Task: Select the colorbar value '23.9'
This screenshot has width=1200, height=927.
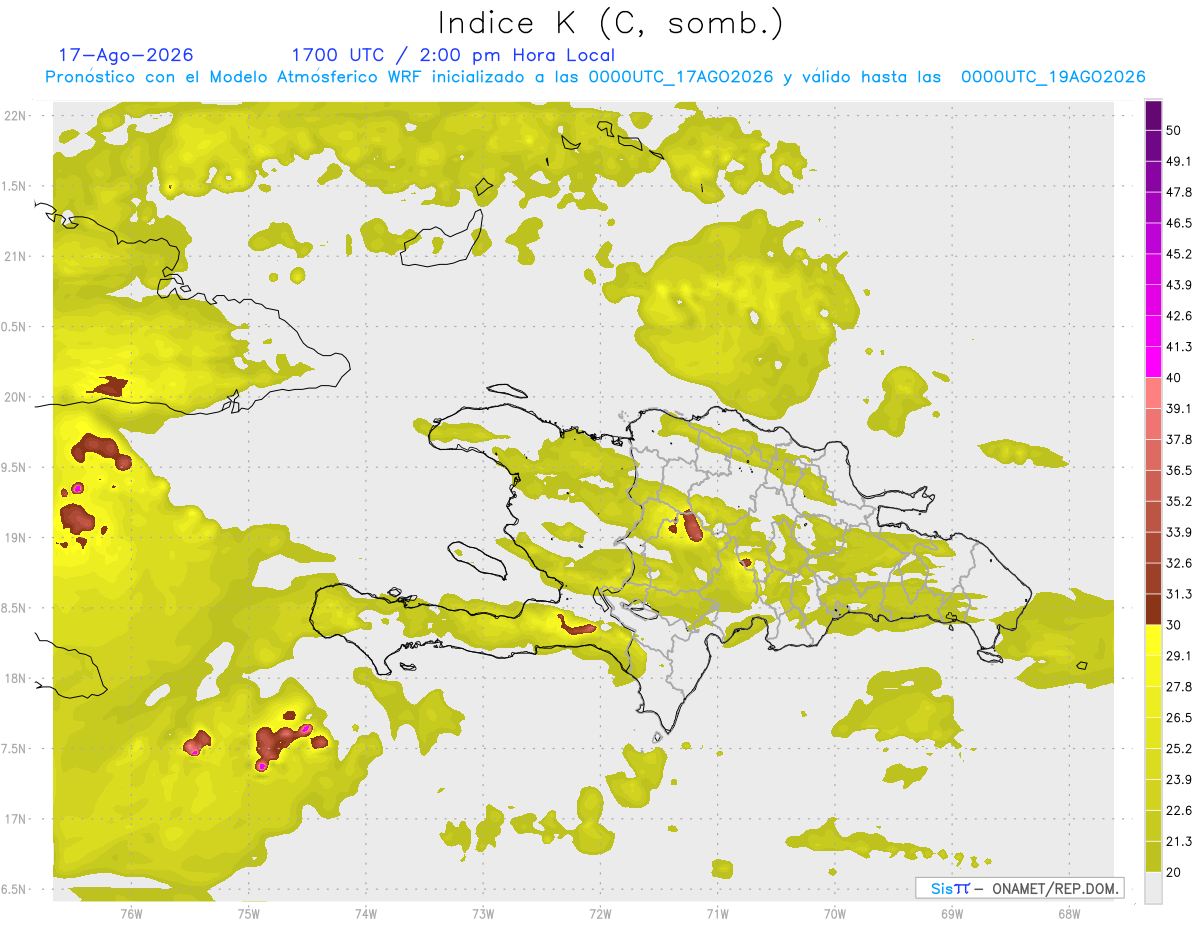Action: tap(1179, 780)
